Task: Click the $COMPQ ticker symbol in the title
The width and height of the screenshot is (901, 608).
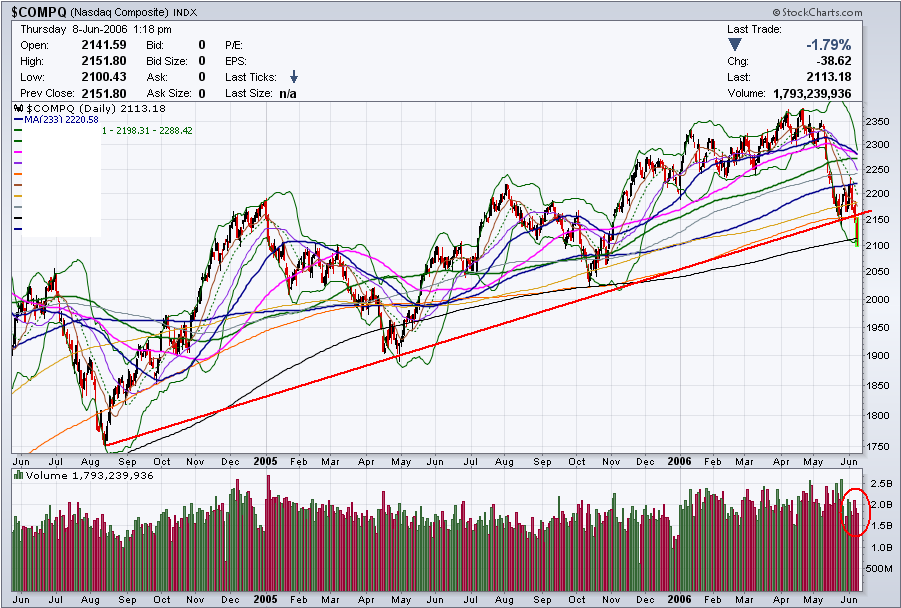Action: coord(42,12)
